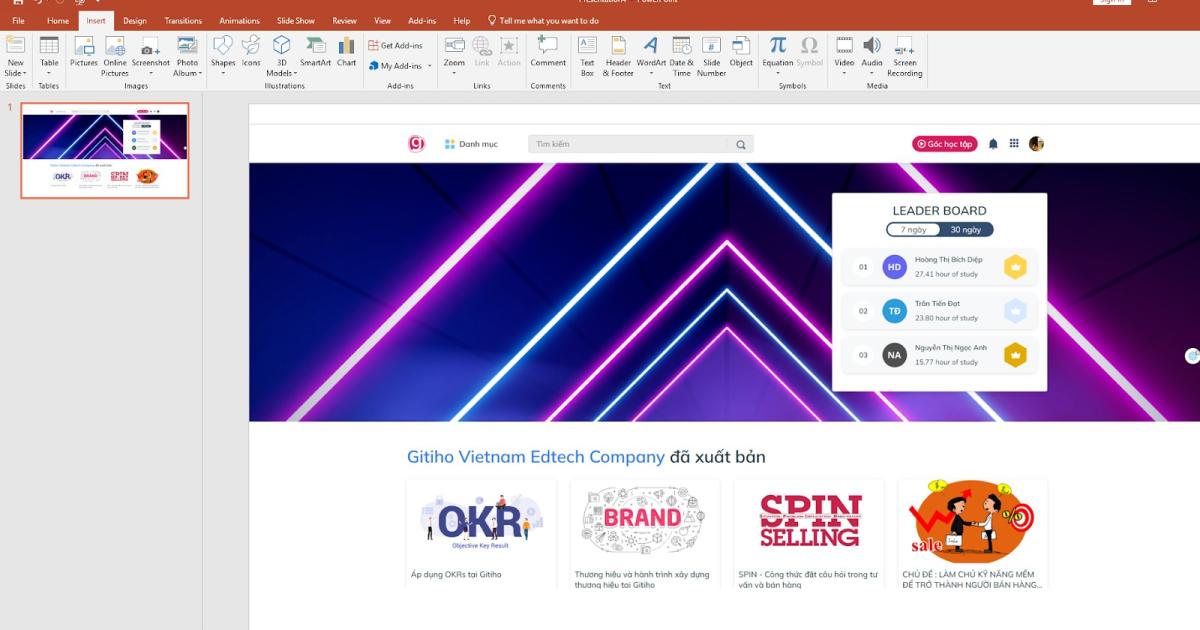Switch leaderboard to 30 ngày

[x=965, y=230]
